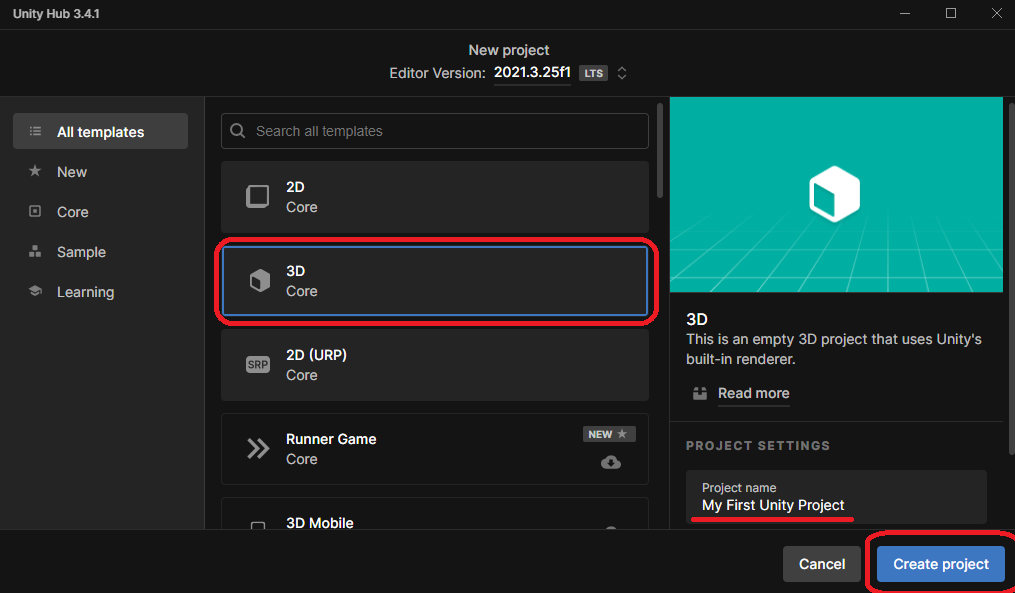
Task: Click the 2021.3.25f1 editor version text
Action: pos(532,73)
